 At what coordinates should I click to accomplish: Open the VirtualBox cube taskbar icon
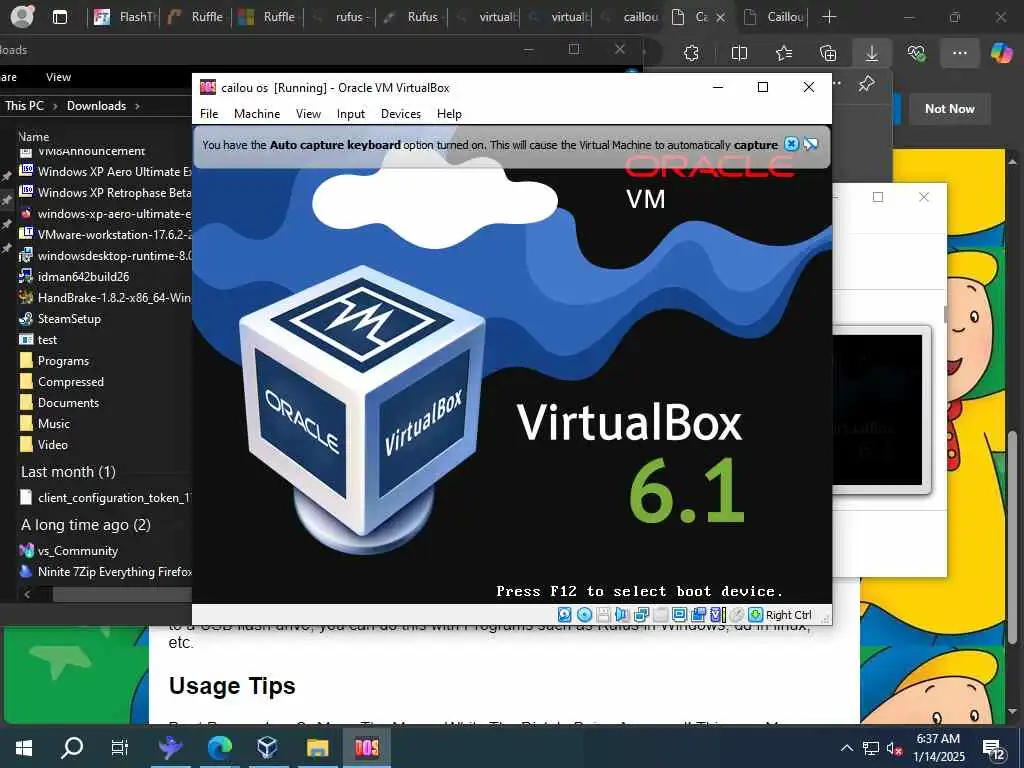[267, 748]
